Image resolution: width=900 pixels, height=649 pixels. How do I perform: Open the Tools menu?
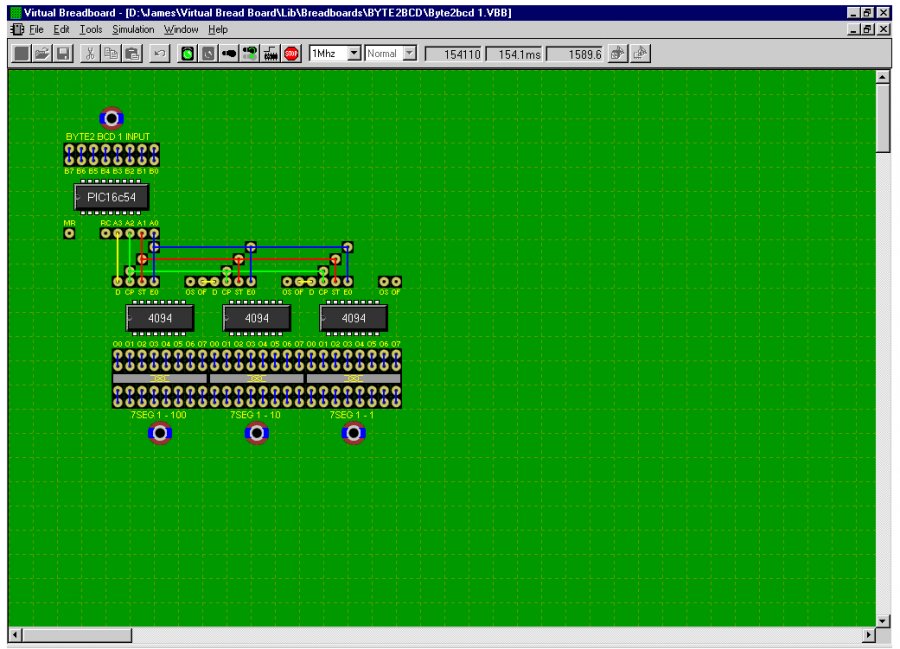click(91, 29)
